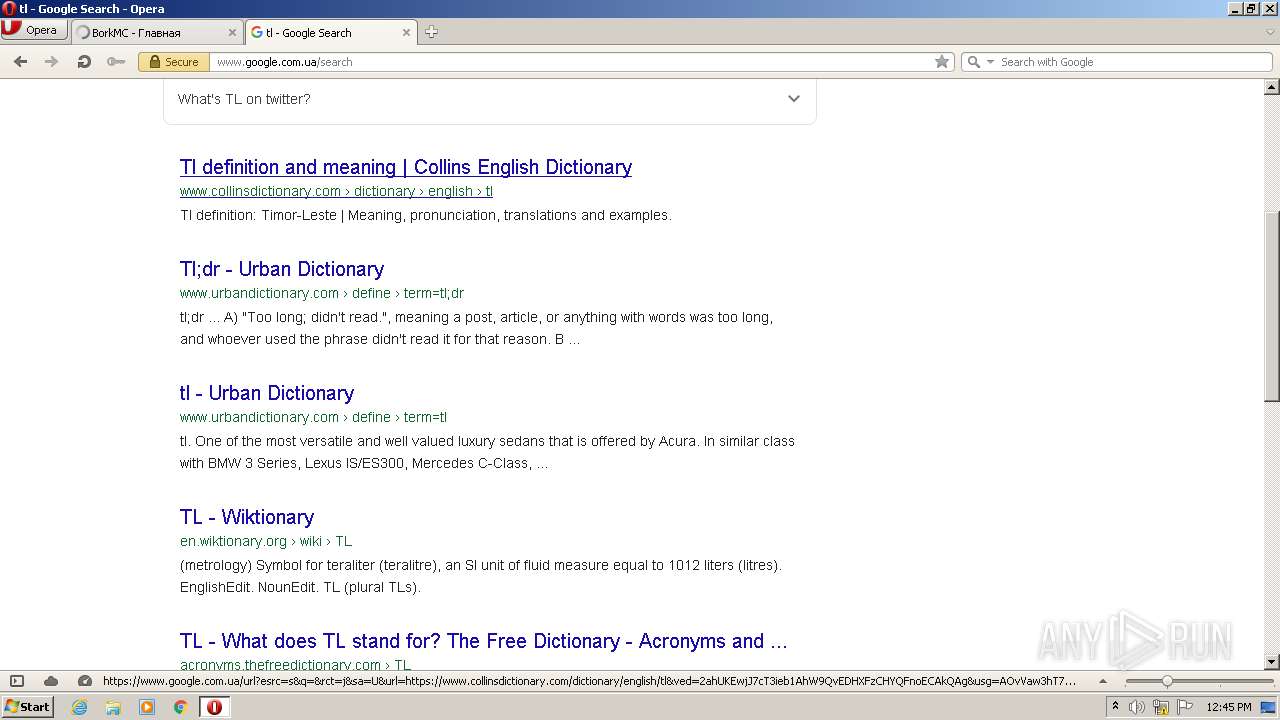Click the vertical scrollbar thumb
Screen dimensions: 1280x720
coord(1272,305)
